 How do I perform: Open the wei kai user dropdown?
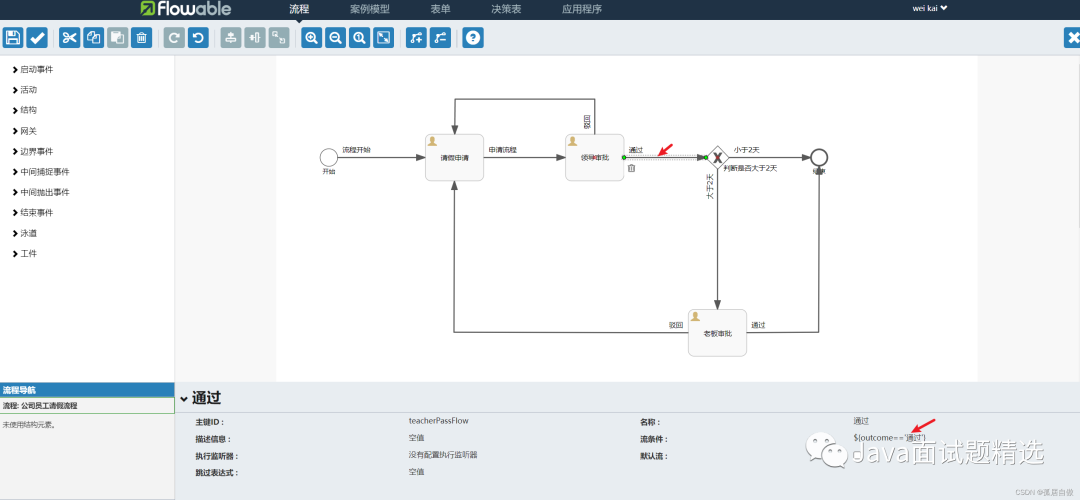[929, 8]
